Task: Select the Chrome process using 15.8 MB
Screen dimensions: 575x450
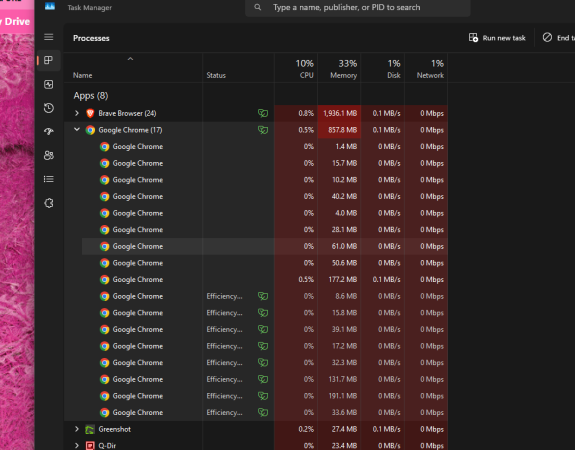Action: point(264,313)
